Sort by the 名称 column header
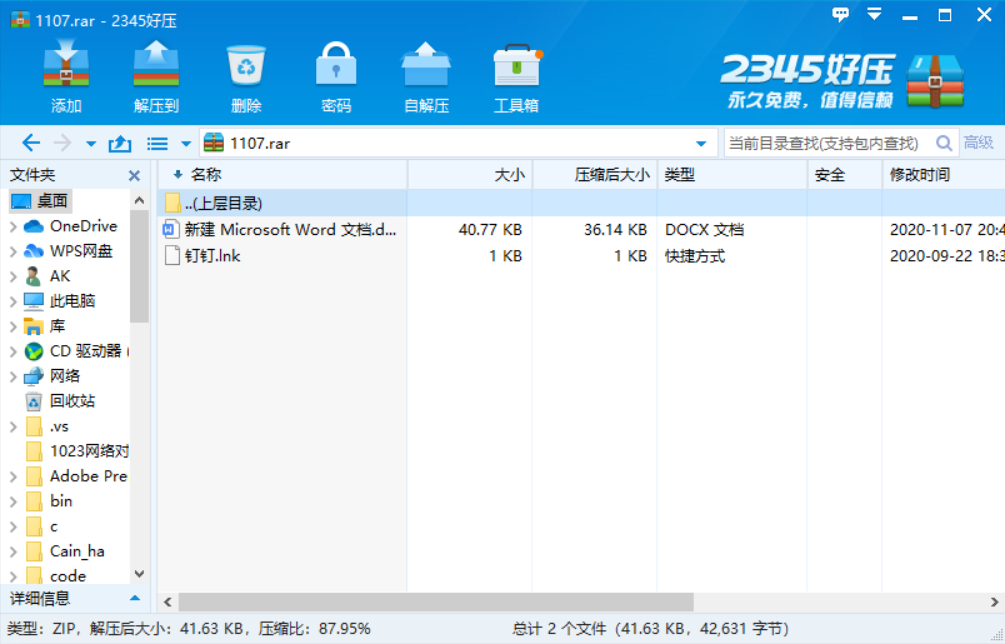Viewport: 1005px width, 644px height. (x=282, y=174)
